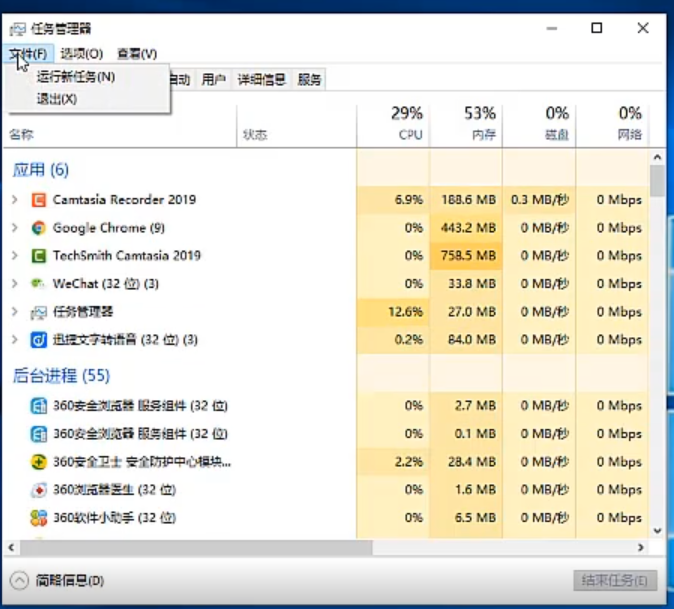
Task: Click the WeChat process icon
Action: click(38, 284)
